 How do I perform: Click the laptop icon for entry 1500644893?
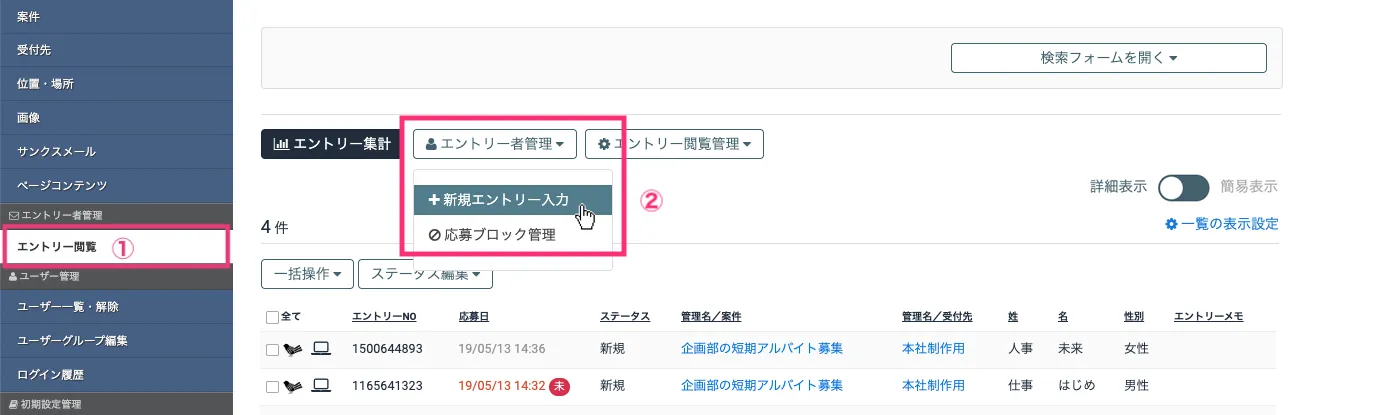(321, 349)
